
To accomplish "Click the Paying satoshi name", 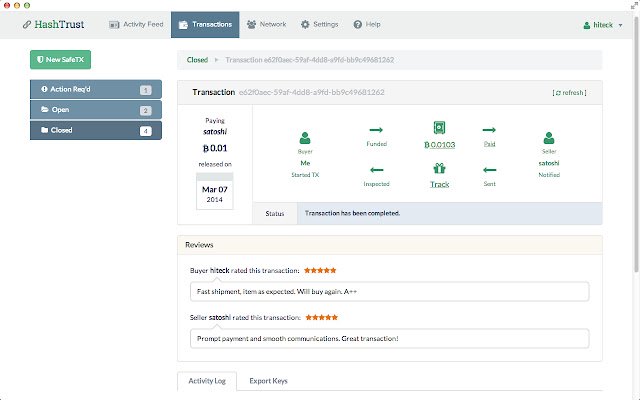I will pos(215,131).
